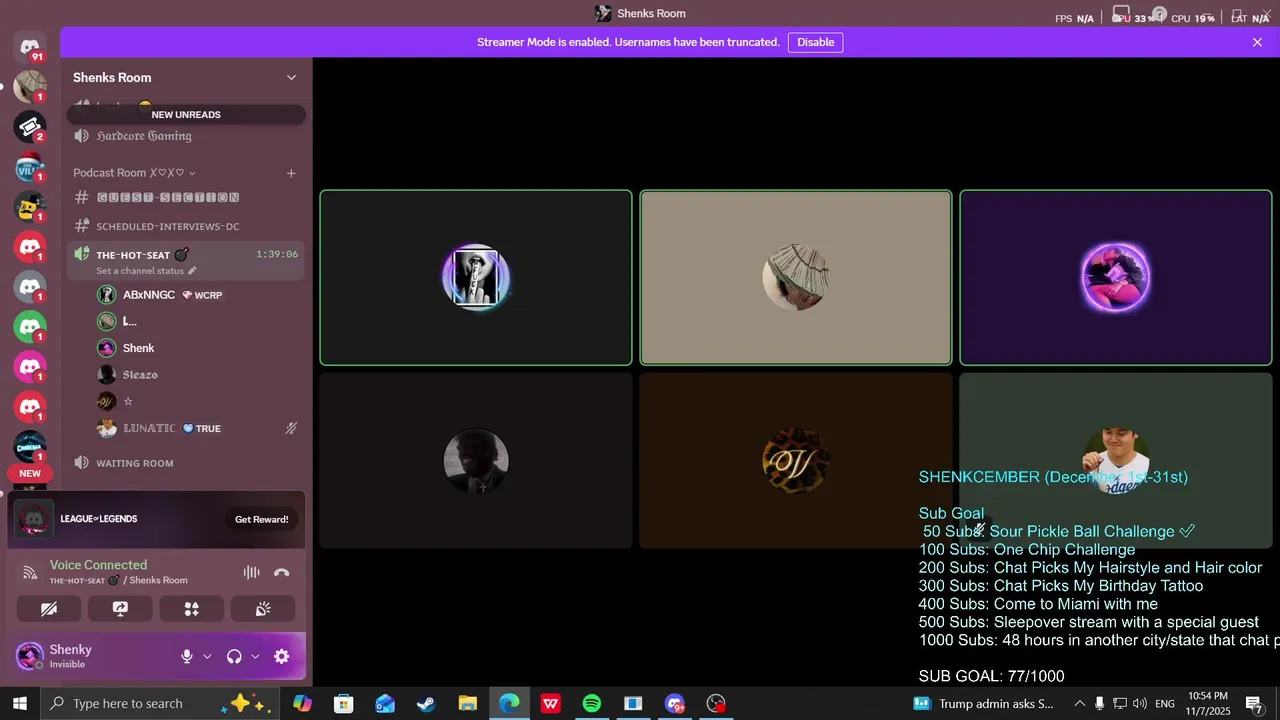This screenshot has width=1280, height=720.
Task: Click the NEW servers indicator pill
Action: point(30,474)
